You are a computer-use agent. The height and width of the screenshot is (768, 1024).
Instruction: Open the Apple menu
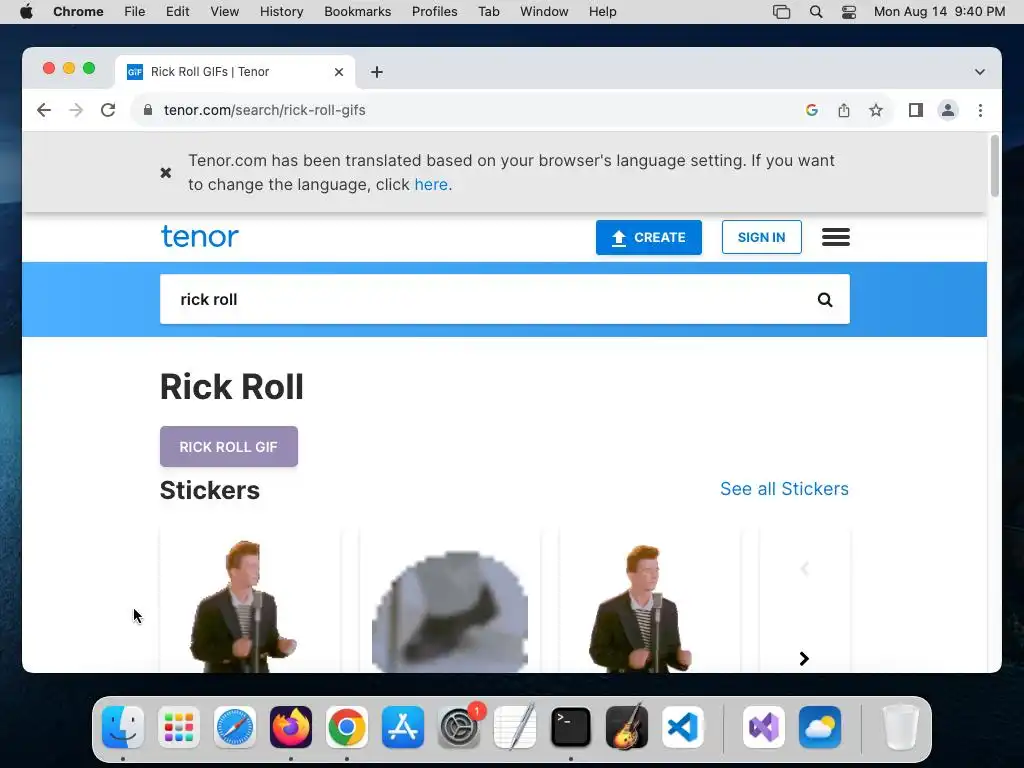(x=26, y=12)
